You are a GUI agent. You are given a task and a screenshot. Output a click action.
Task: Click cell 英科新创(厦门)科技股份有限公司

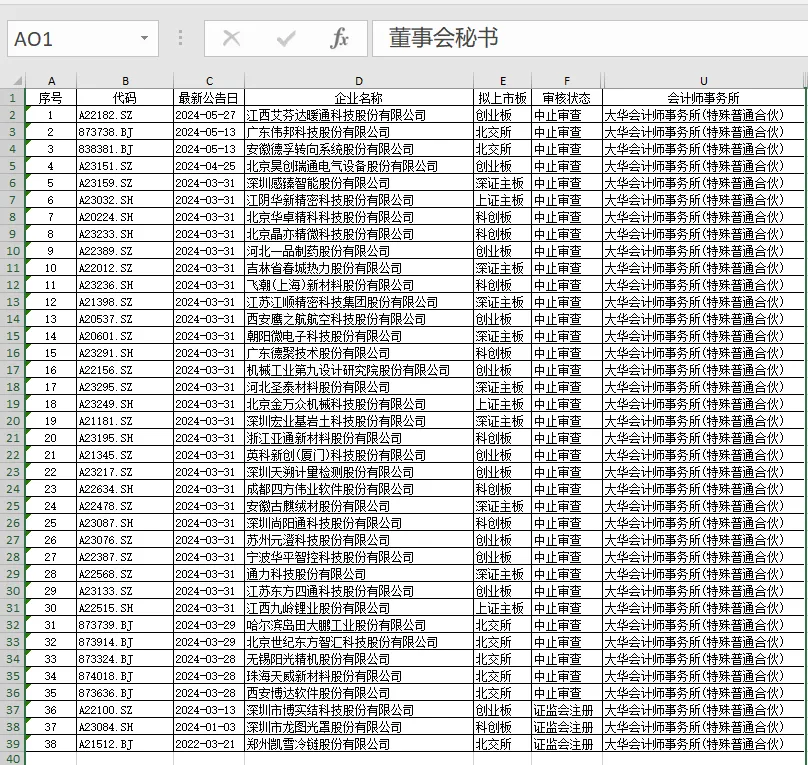pos(359,455)
